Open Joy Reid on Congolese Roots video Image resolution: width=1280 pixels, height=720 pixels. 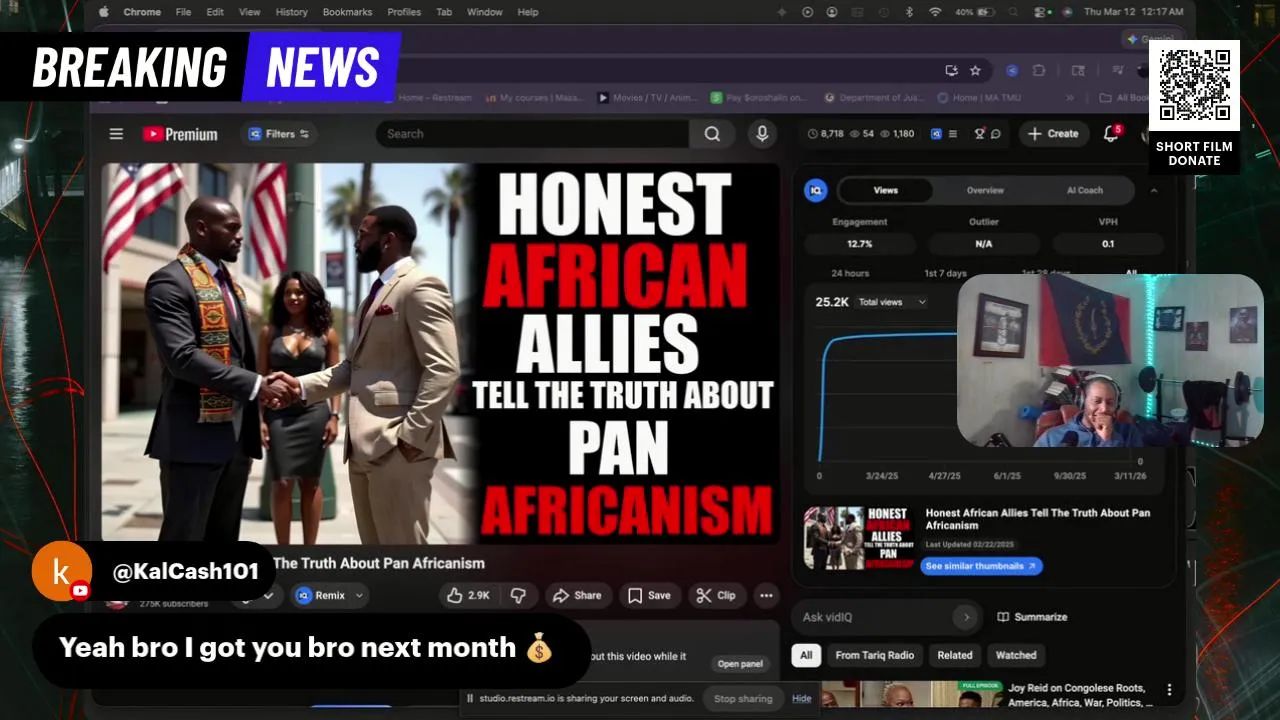point(1080,695)
